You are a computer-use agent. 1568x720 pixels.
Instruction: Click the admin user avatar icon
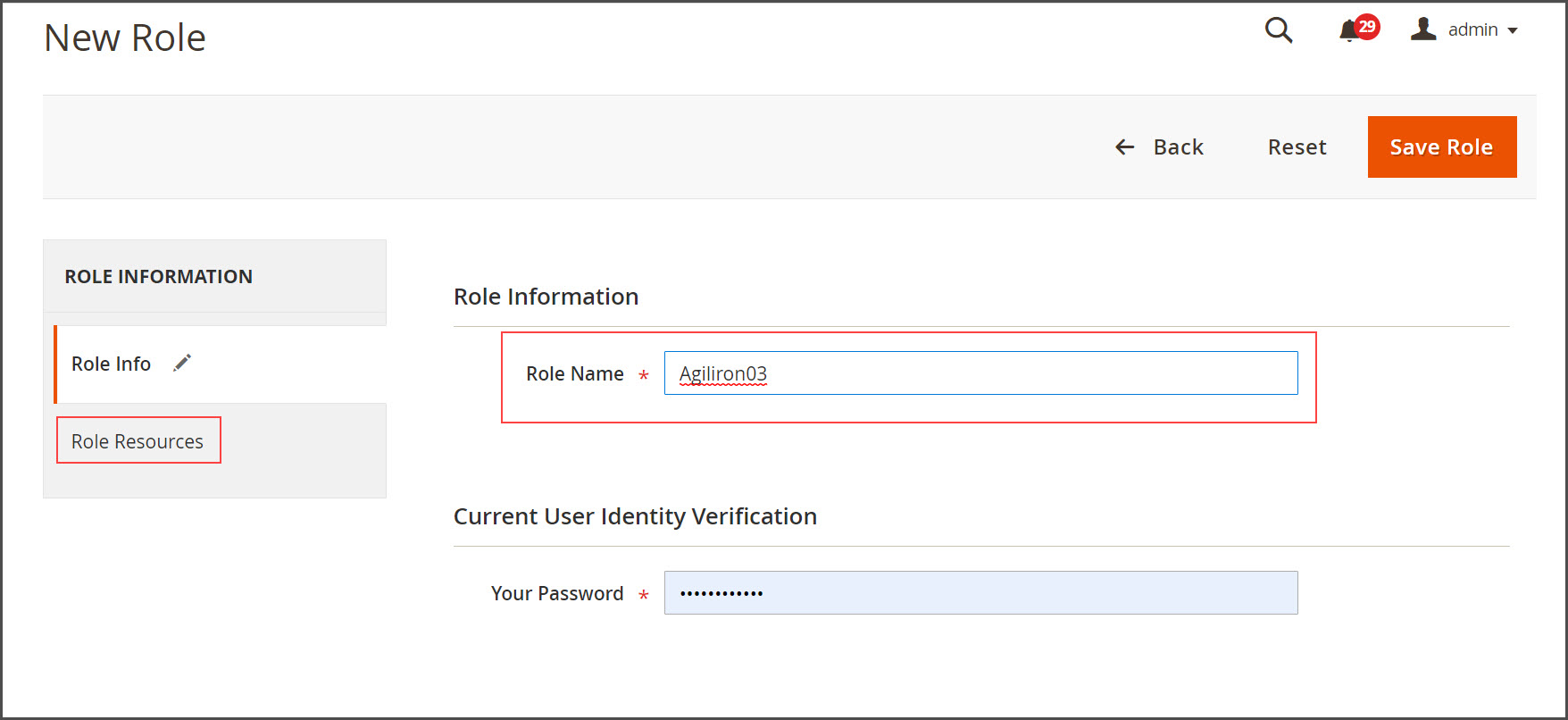[x=1423, y=29]
